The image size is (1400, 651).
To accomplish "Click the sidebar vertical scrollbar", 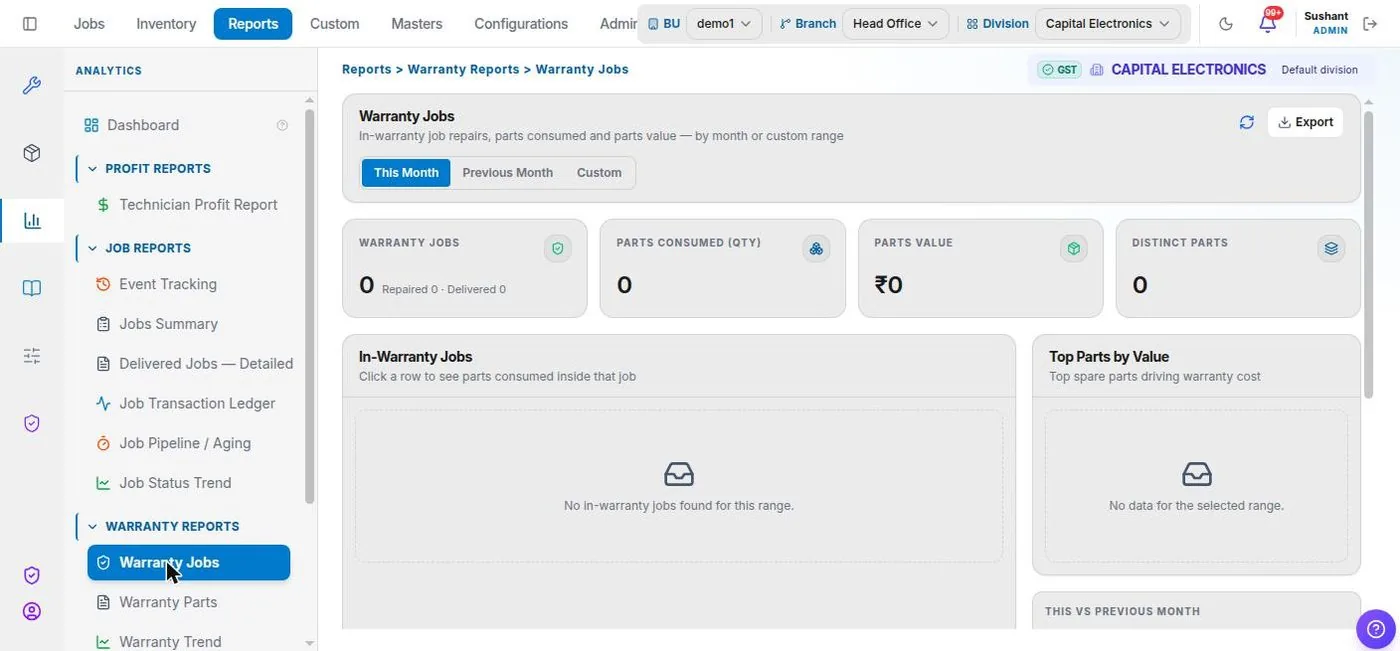I will pos(309,305).
